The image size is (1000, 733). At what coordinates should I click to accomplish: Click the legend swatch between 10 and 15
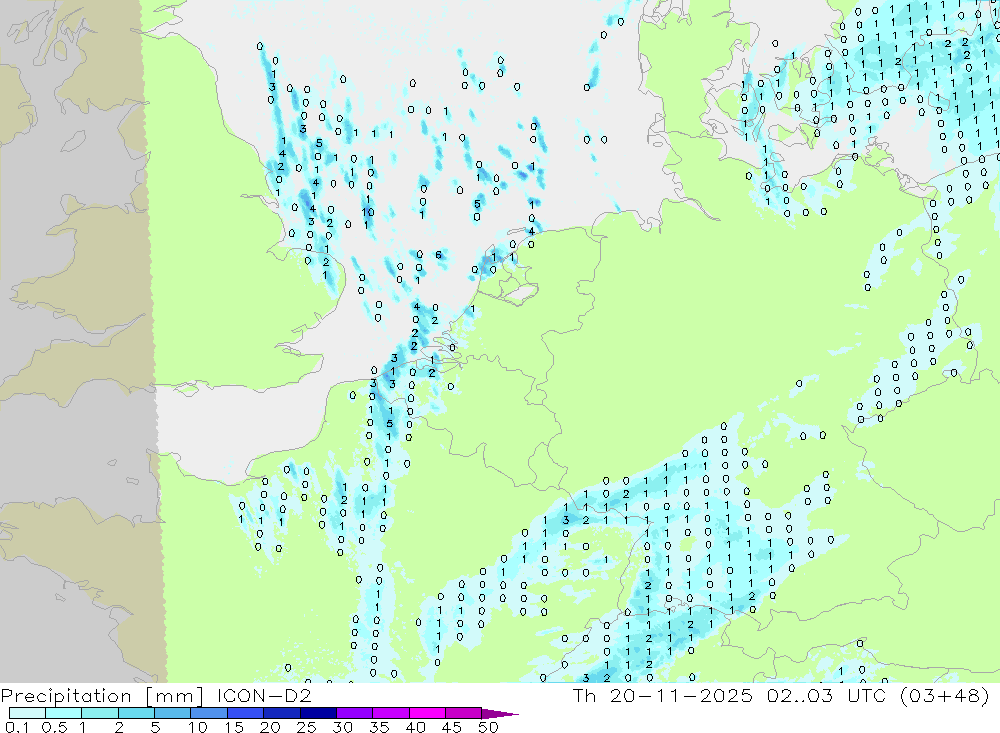209,713
